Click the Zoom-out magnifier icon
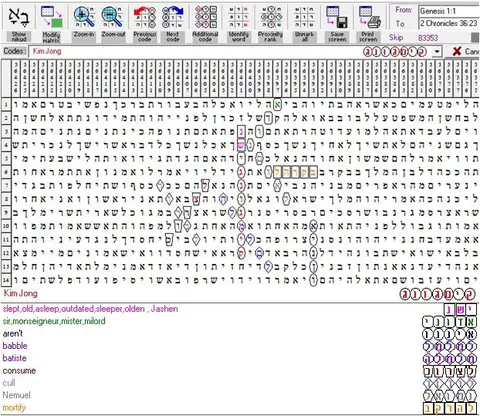 (112, 17)
